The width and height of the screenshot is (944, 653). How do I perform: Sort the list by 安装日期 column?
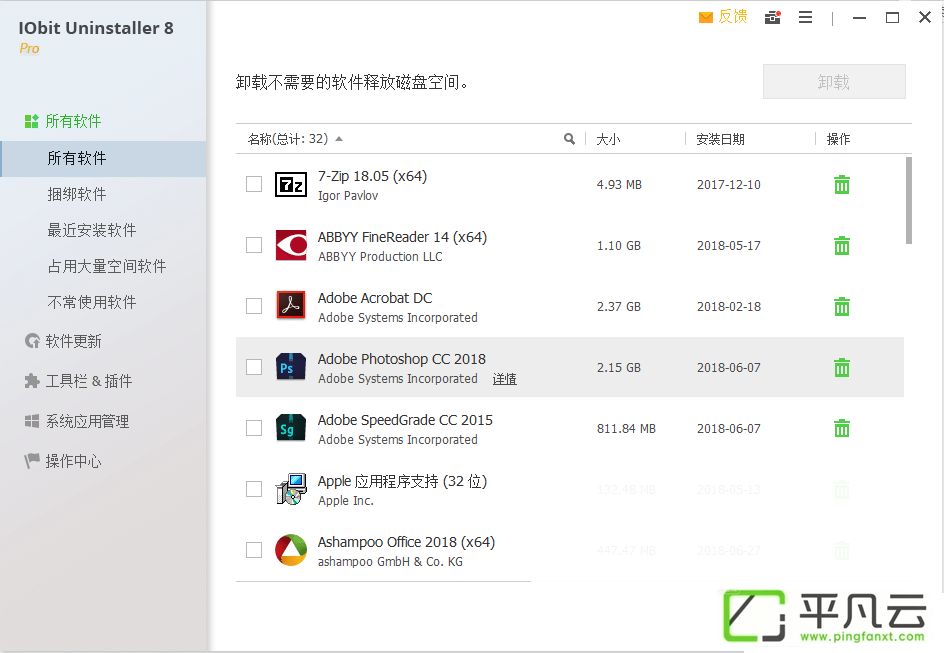pyautogui.click(x=720, y=140)
